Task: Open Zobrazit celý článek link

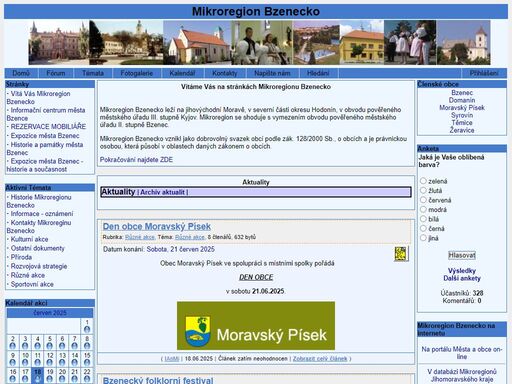Action: click(320, 359)
